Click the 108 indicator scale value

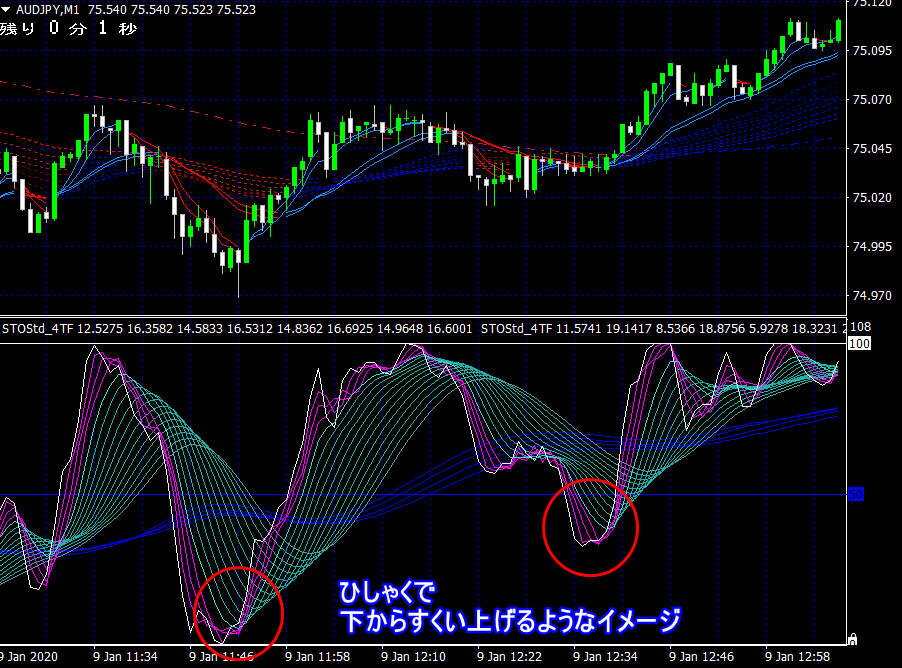(x=861, y=327)
